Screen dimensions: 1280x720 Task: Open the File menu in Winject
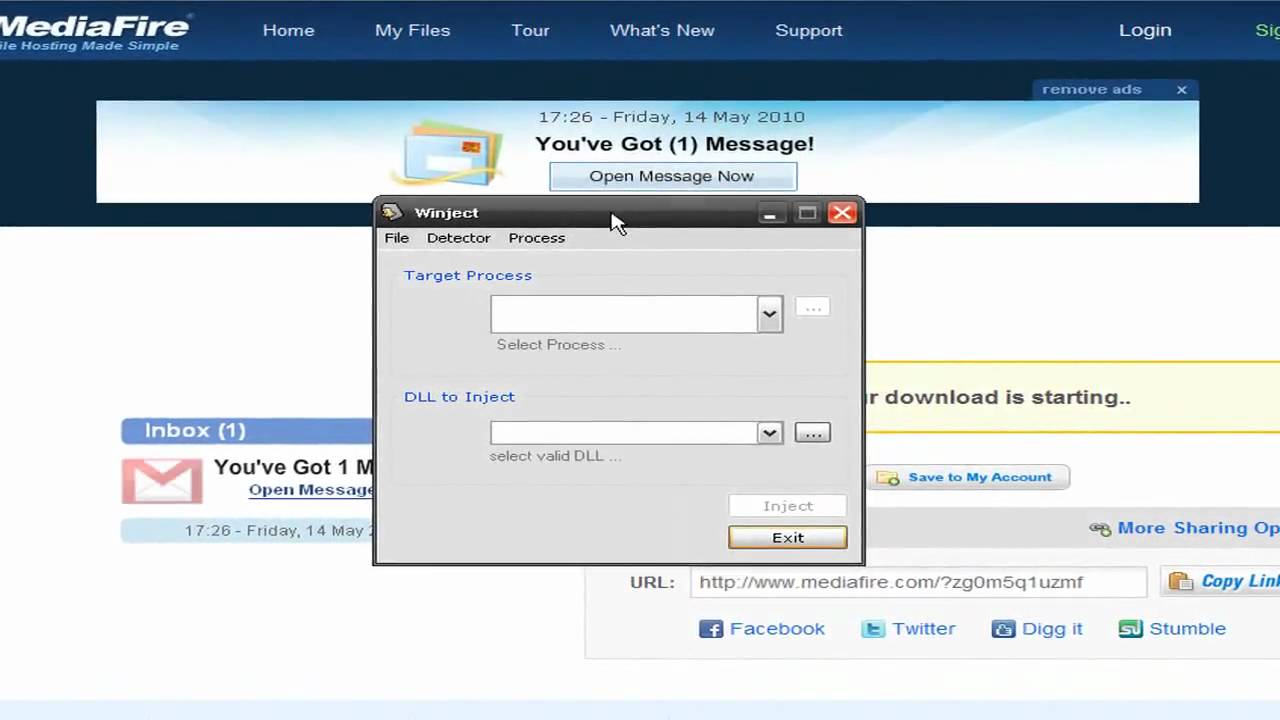click(397, 238)
